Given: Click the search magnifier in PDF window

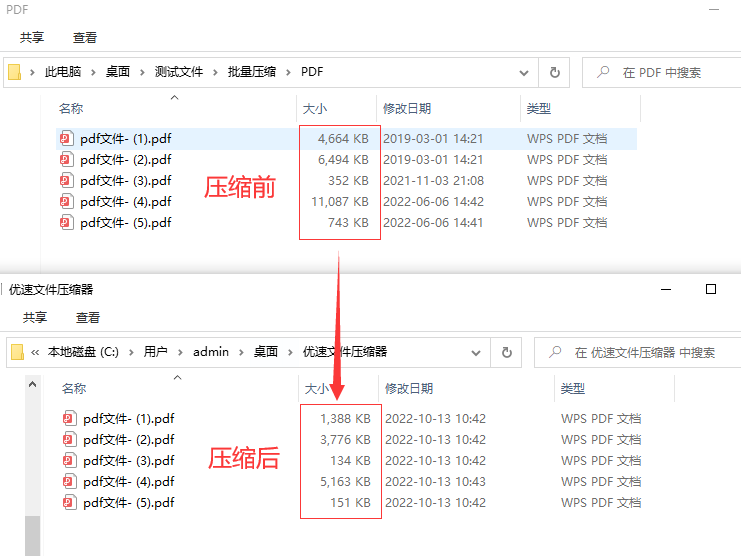Looking at the screenshot, I should pyautogui.click(x=603, y=72).
